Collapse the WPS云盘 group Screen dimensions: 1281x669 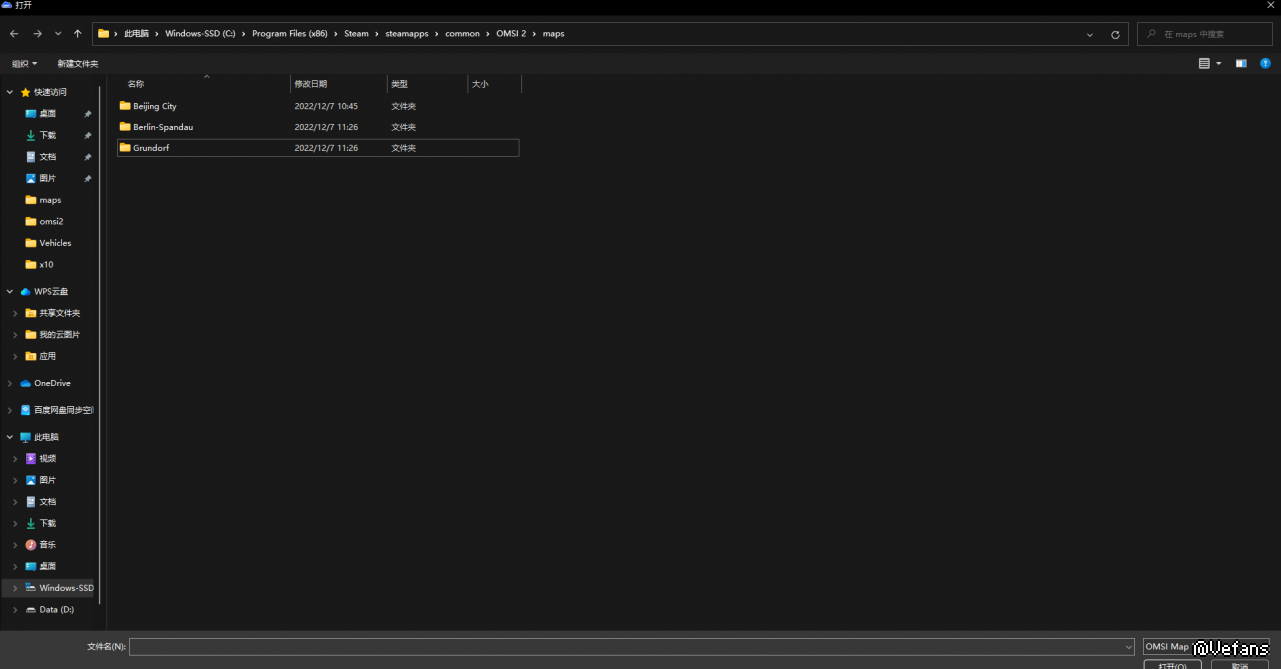pos(10,292)
